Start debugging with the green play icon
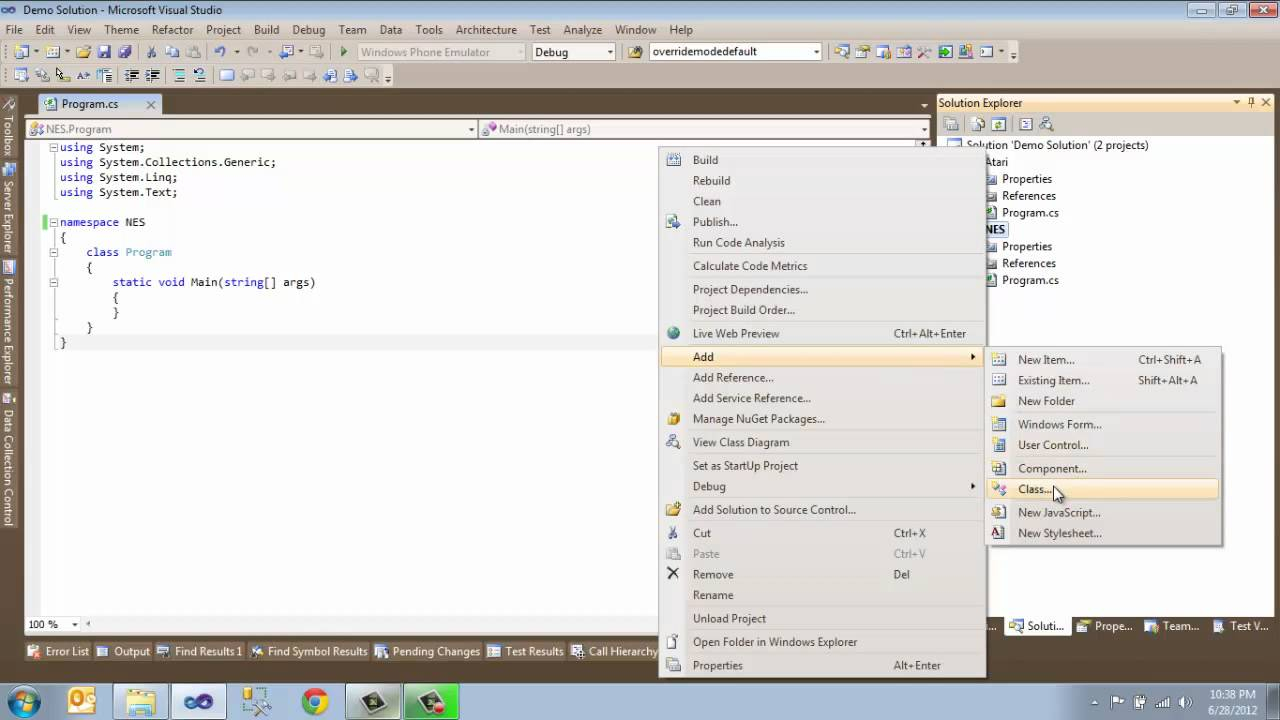This screenshot has height=720, width=1280. (x=344, y=52)
